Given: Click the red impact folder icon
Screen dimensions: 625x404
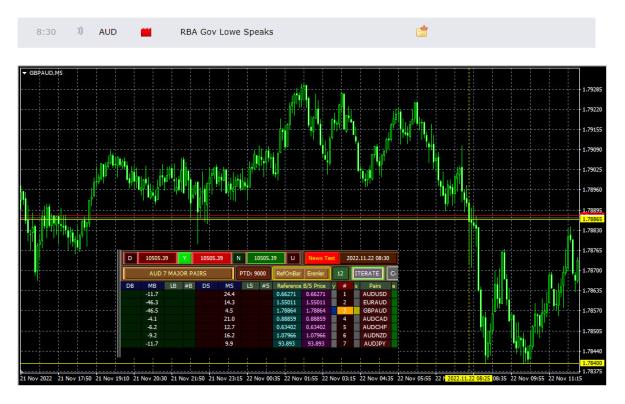Looking at the screenshot, I should pos(146,32).
